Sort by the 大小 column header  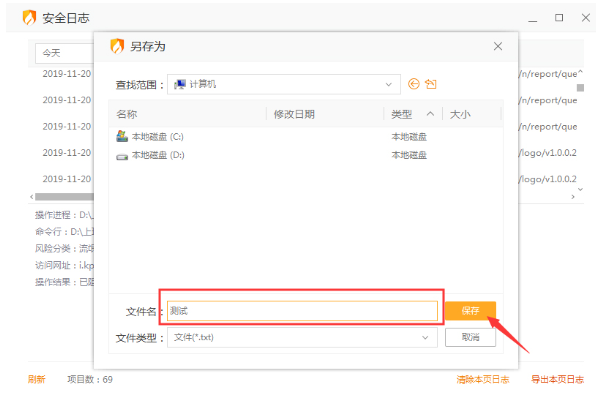(460, 114)
